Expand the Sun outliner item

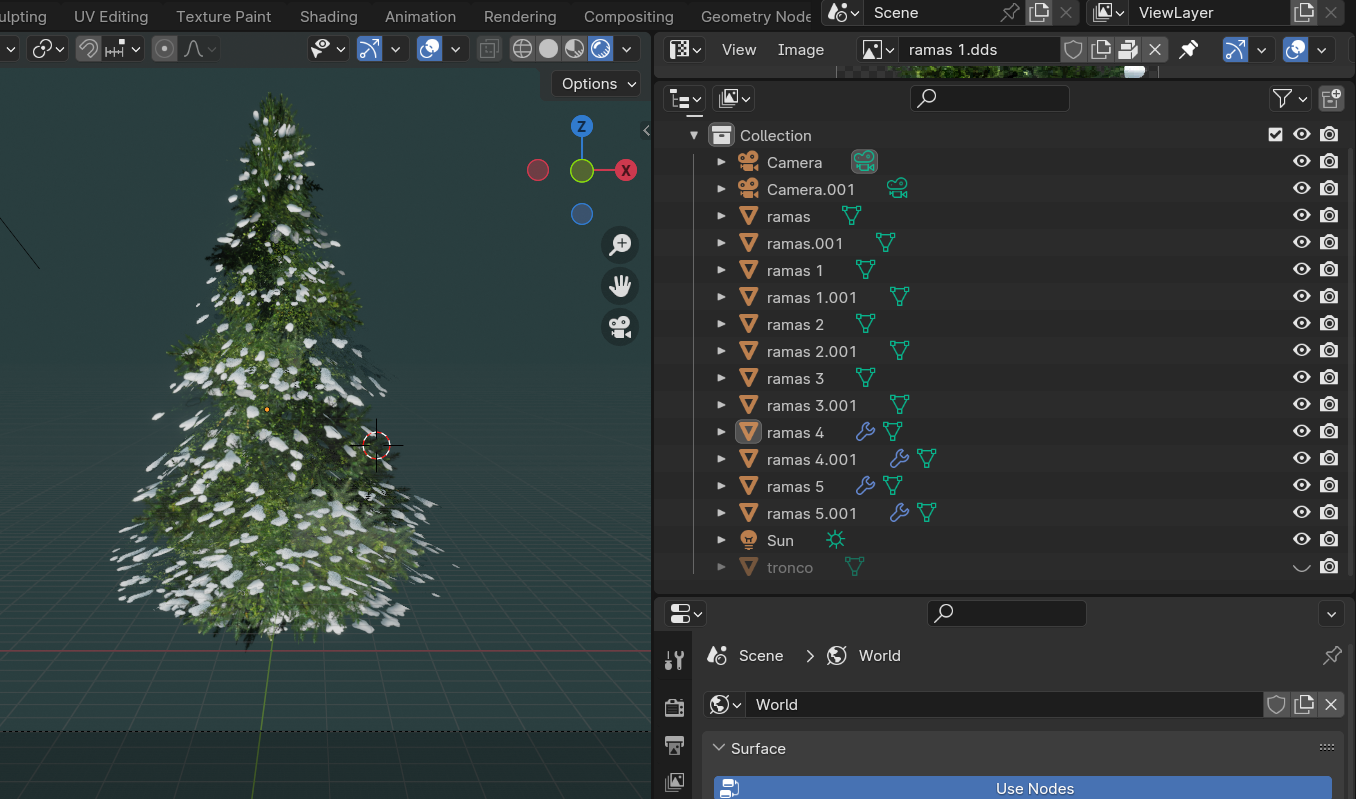(x=721, y=540)
